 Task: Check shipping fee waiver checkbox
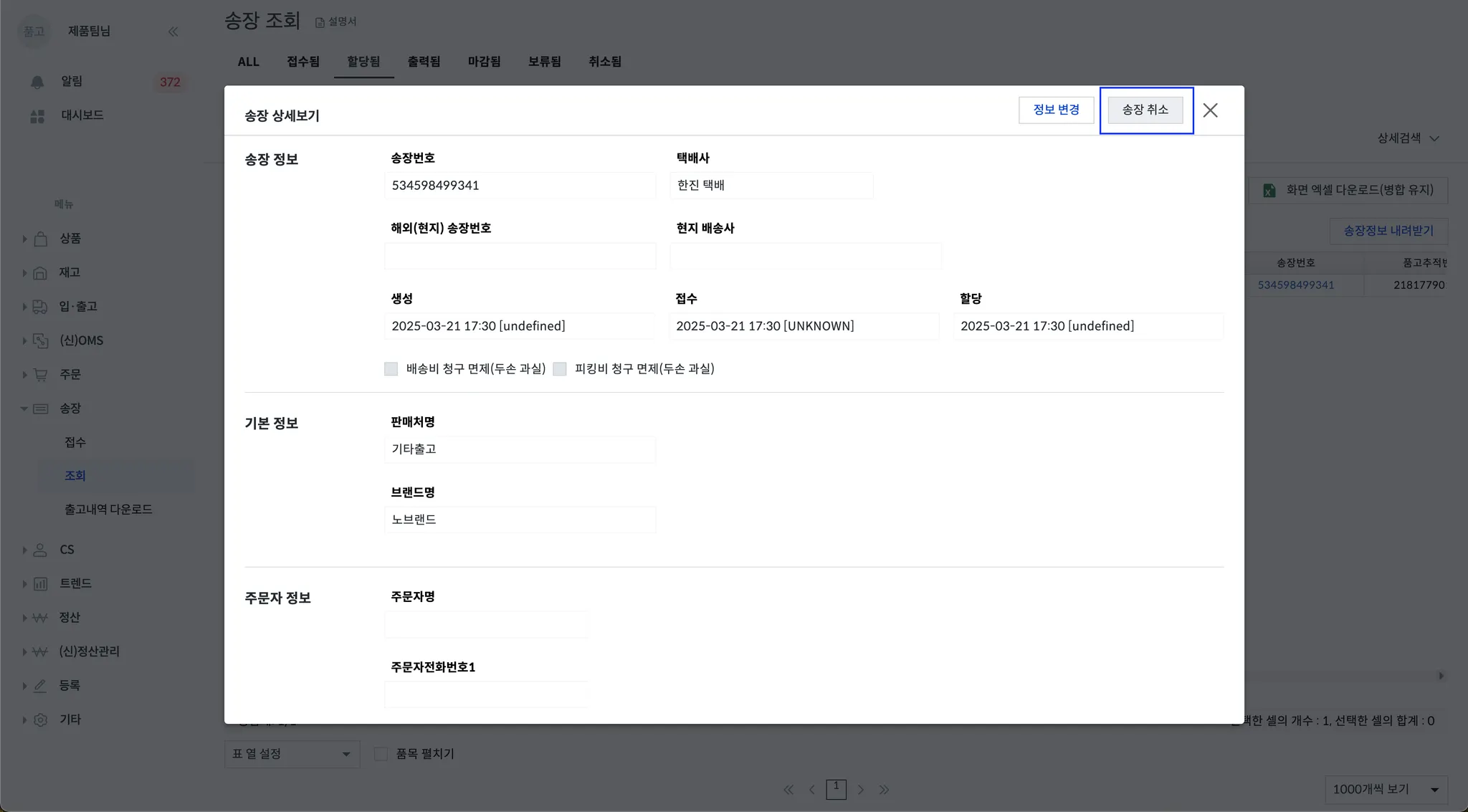391,369
